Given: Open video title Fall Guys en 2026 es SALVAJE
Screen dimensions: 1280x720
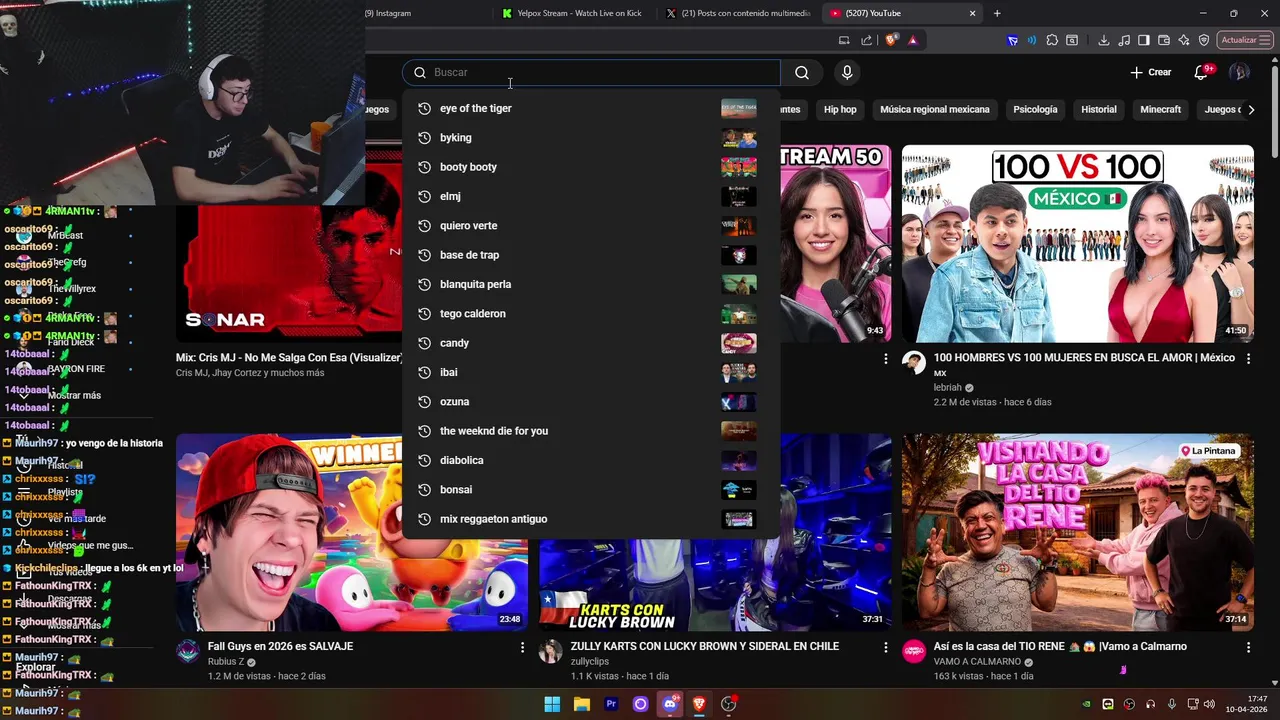Looking at the screenshot, I should tap(280, 647).
